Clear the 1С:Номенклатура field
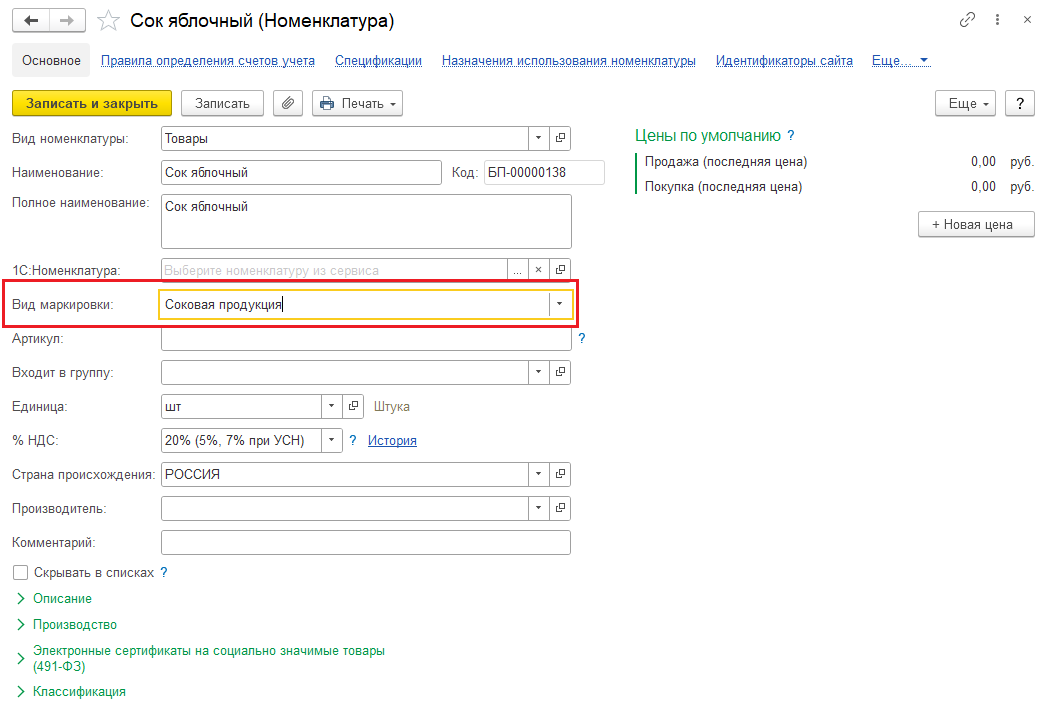Viewport: 1050px width, 716px height. click(x=538, y=270)
